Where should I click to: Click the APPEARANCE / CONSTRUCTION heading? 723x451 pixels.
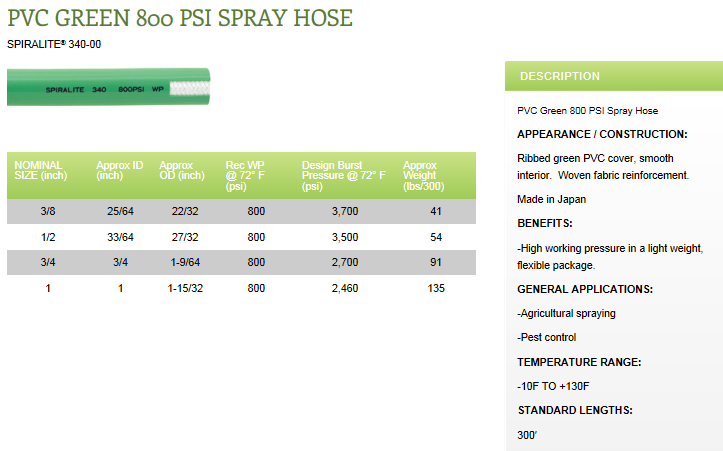tap(602, 134)
